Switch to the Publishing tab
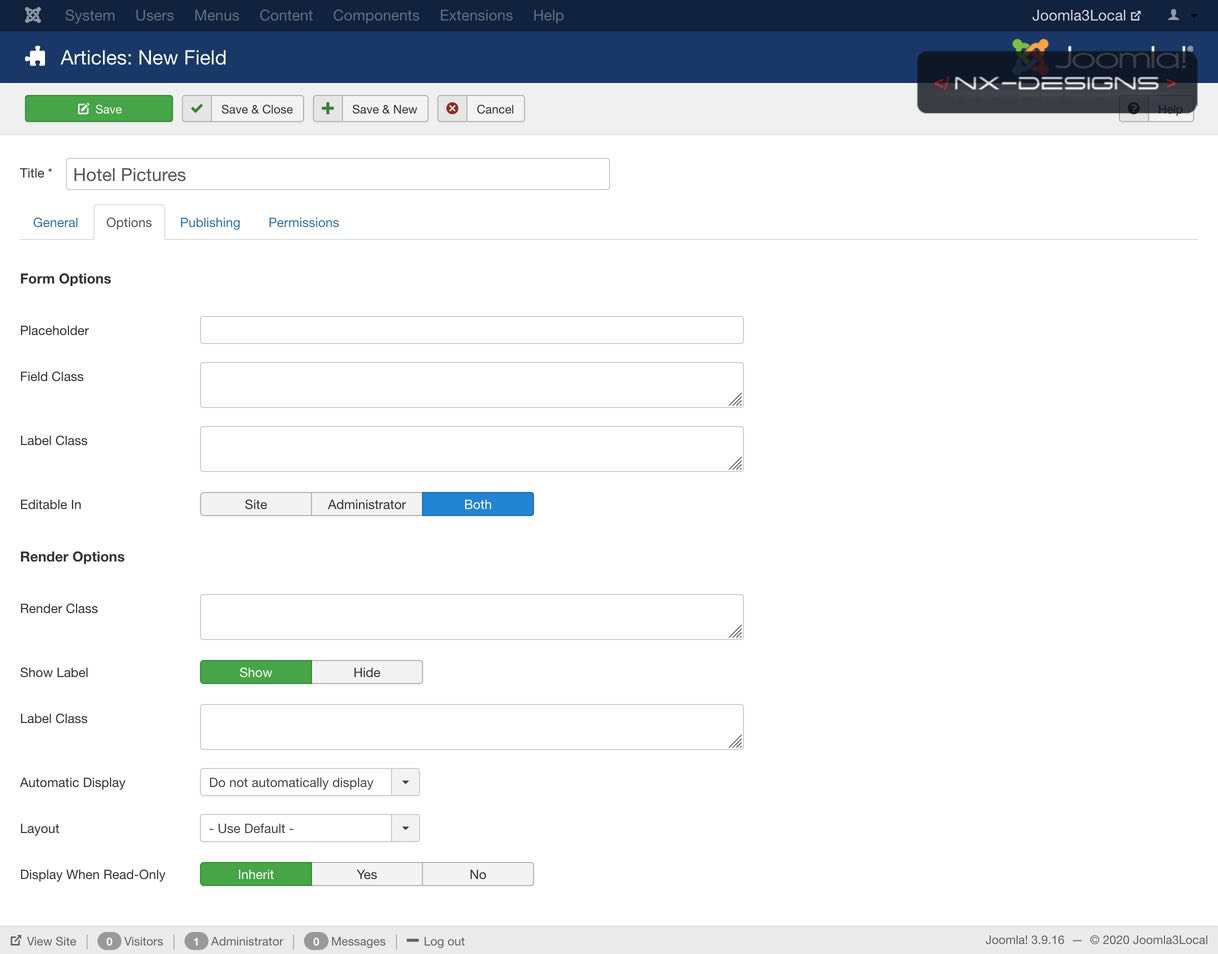 [x=210, y=222]
